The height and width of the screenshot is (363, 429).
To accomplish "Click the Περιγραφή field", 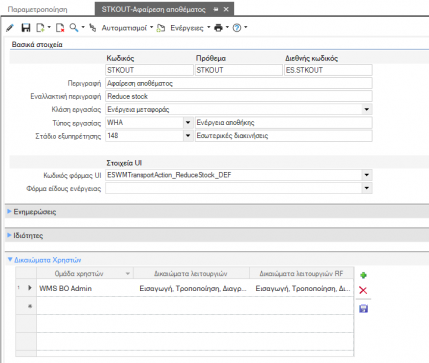I will (239, 83).
